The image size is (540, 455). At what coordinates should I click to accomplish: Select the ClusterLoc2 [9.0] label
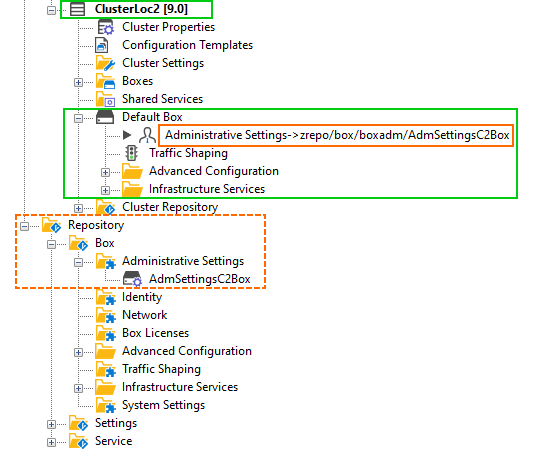tap(141, 9)
